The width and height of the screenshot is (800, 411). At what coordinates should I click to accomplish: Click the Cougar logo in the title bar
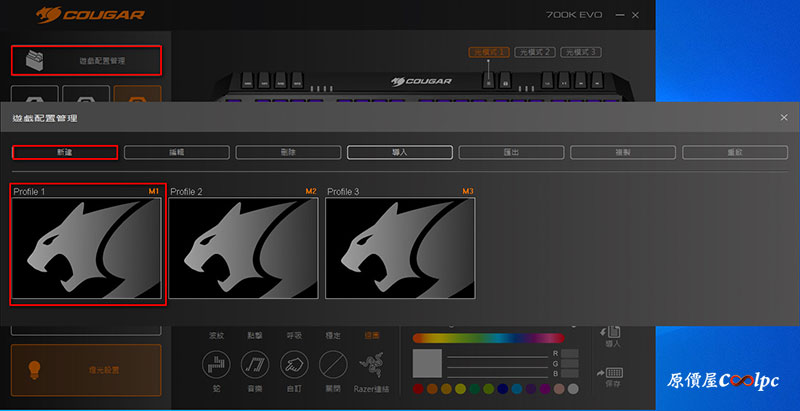click(90, 15)
